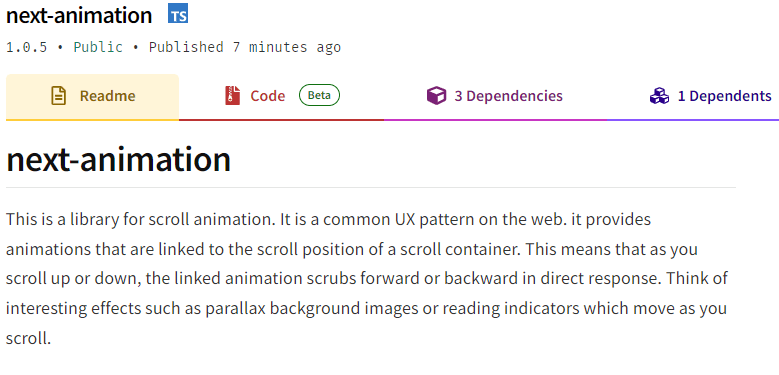Click the paragraph starting with This is a library

367,279
